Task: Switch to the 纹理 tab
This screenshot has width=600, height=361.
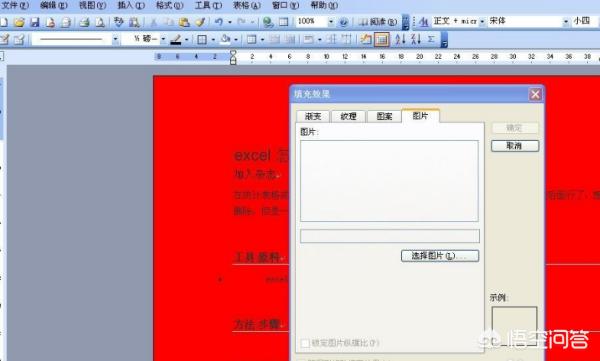Action: (x=348, y=116)
